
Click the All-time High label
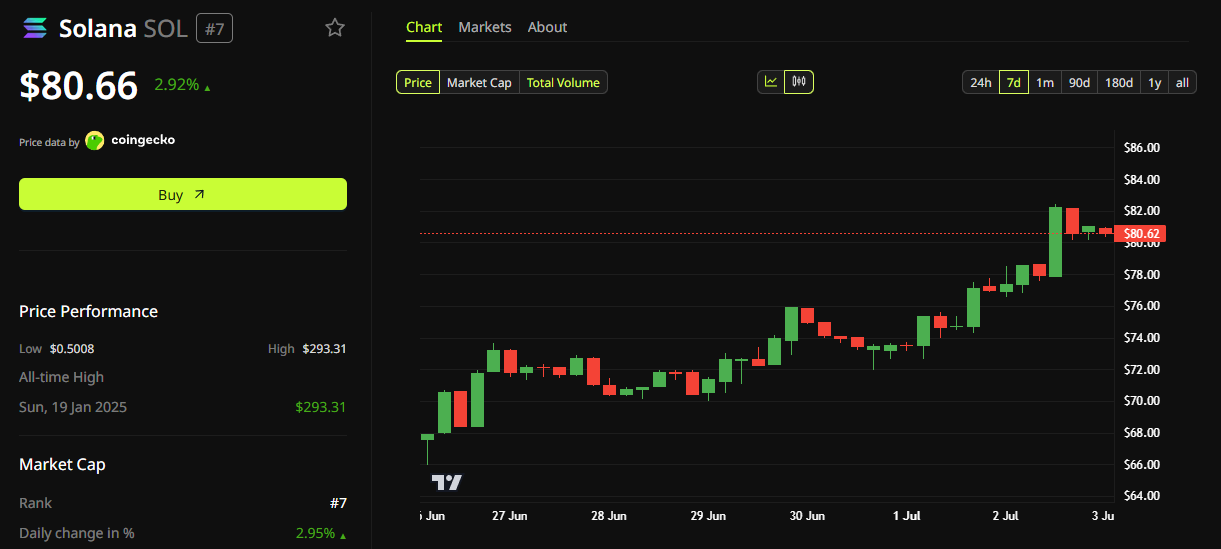tap(61, 377)
